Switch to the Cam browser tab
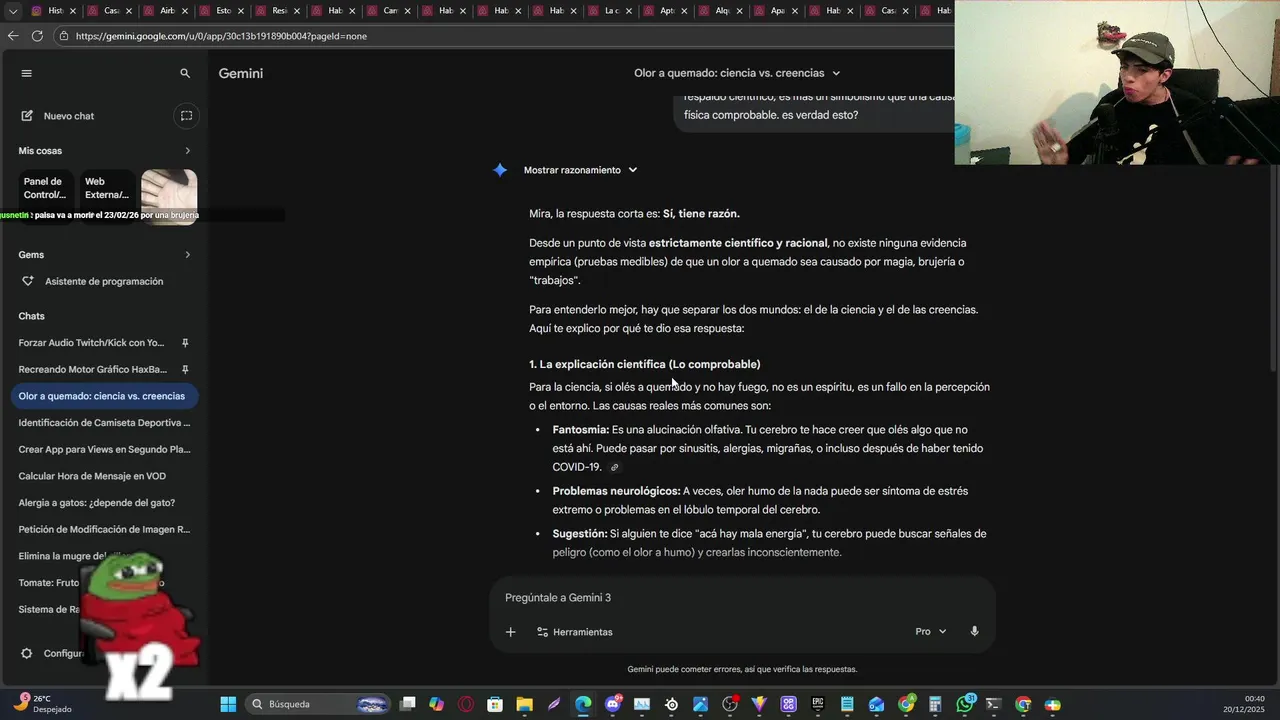 tap(390, 11)
